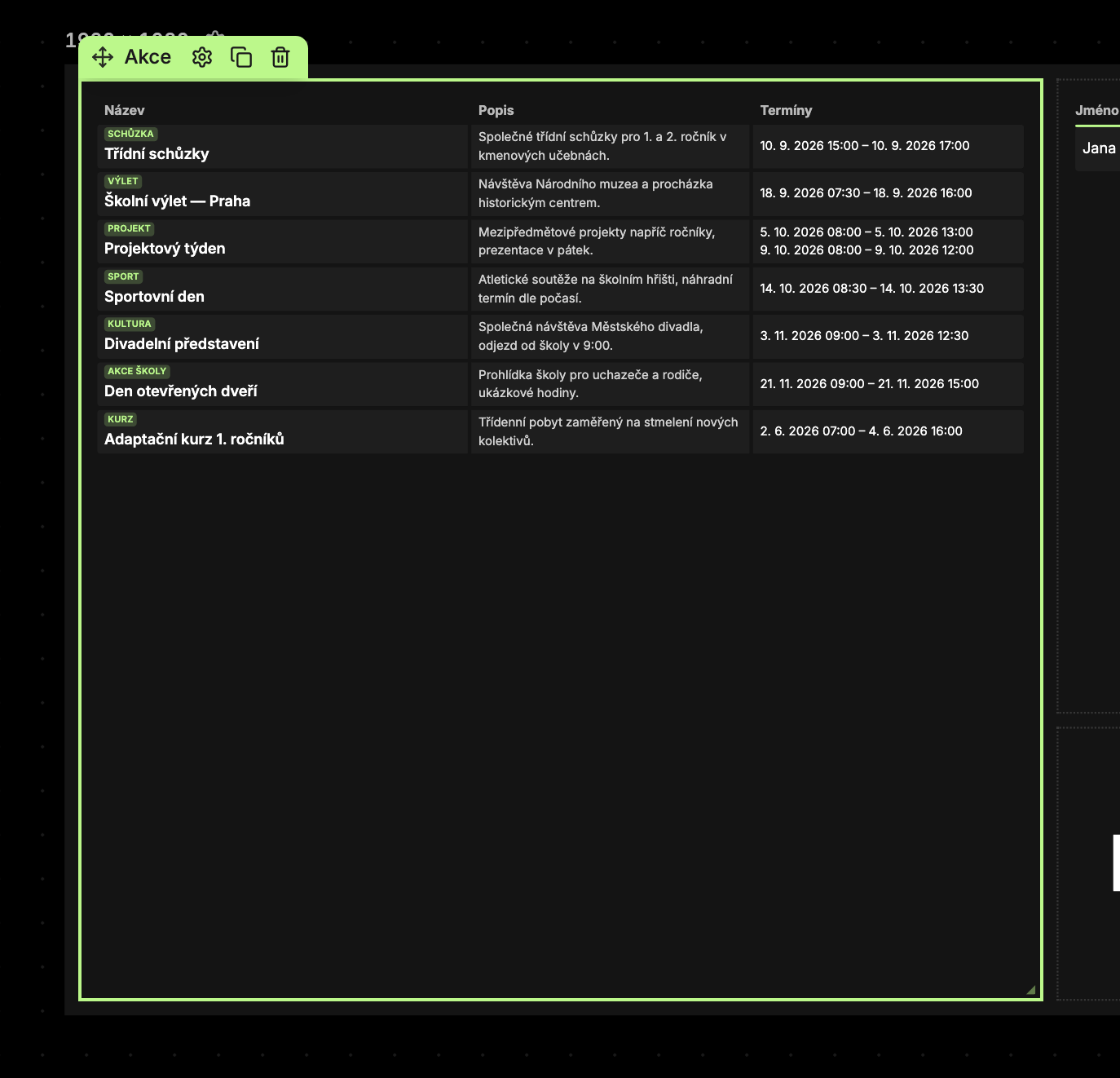The height and width of the screenshot is (1078, 1120).
Task: Delete the Akce widget via trash icon
Action: tap(280, 57)
